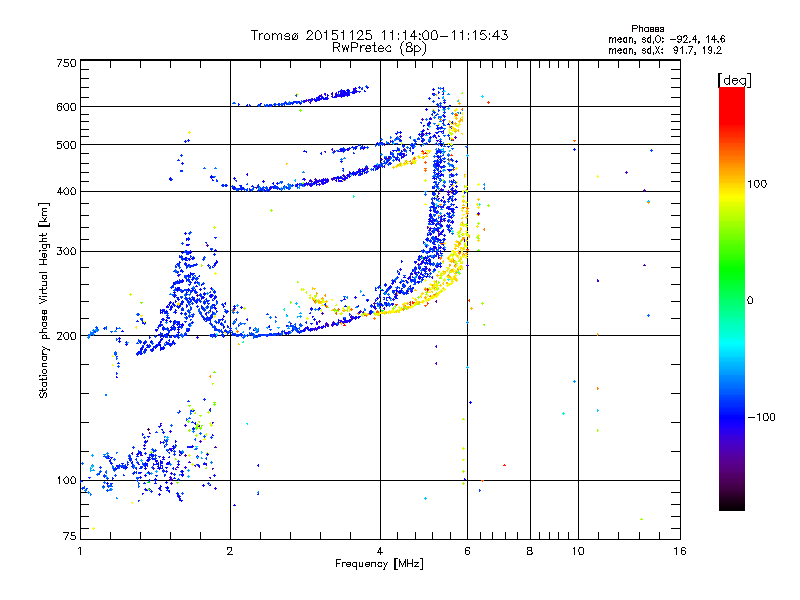Click the 'Phases' heading text

pyautogui.click(x=647, y=29)
